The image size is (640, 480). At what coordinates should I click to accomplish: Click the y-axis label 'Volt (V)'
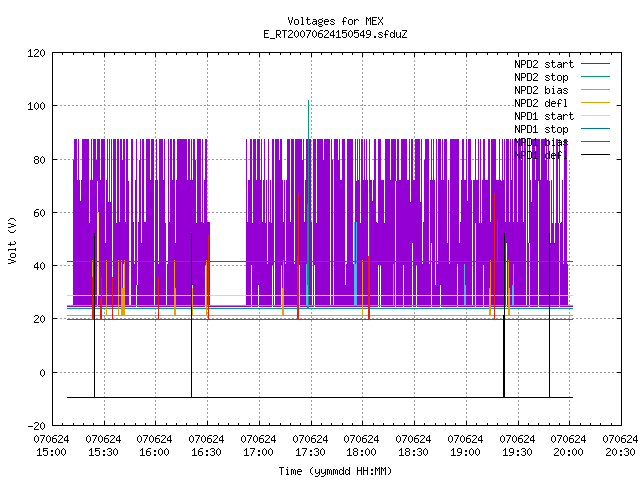[13, 240]
